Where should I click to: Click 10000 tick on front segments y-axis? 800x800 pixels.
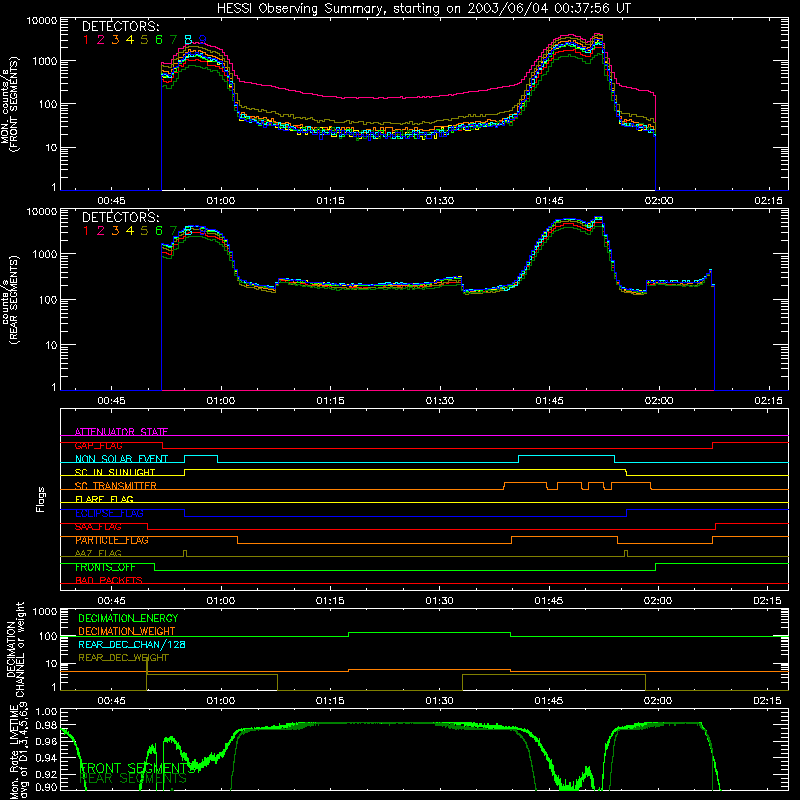[42, 21]
